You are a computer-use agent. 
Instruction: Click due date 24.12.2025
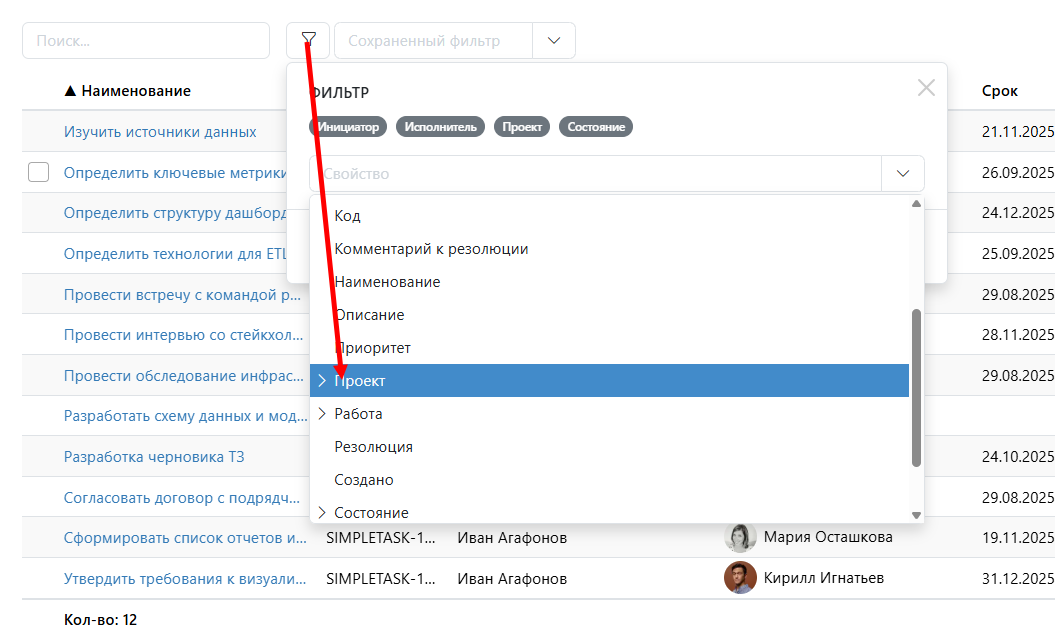point(1018,213)
